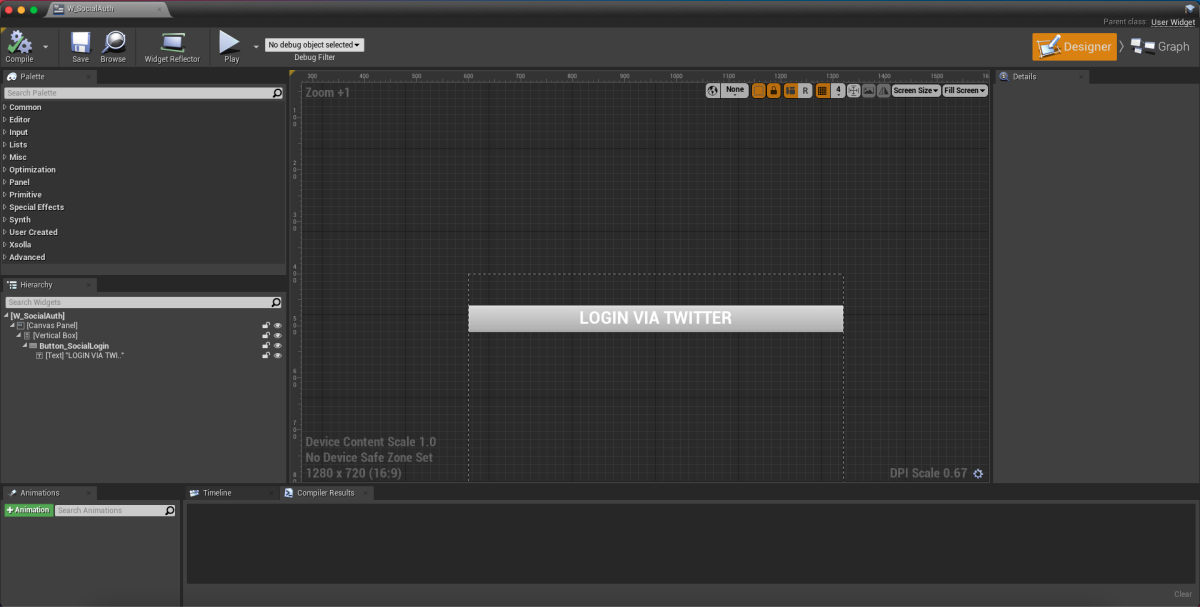Toggle lock for Button_SocialLogin in hierarchy

tap(266, 346)
